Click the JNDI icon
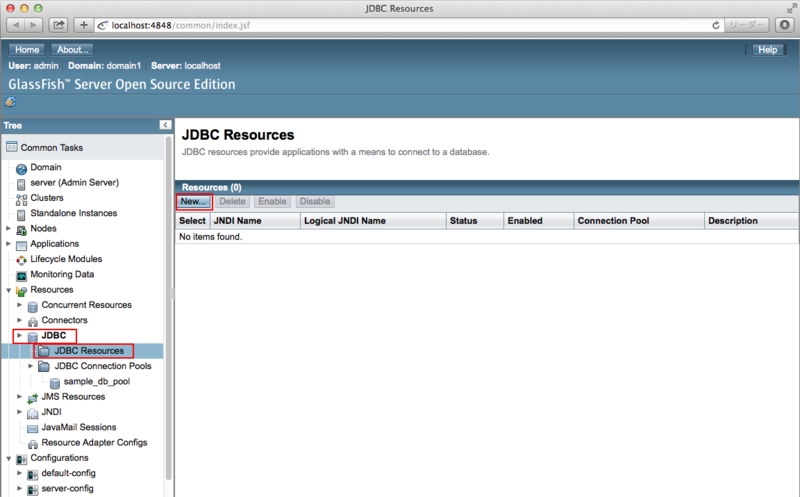 point(33,413)
